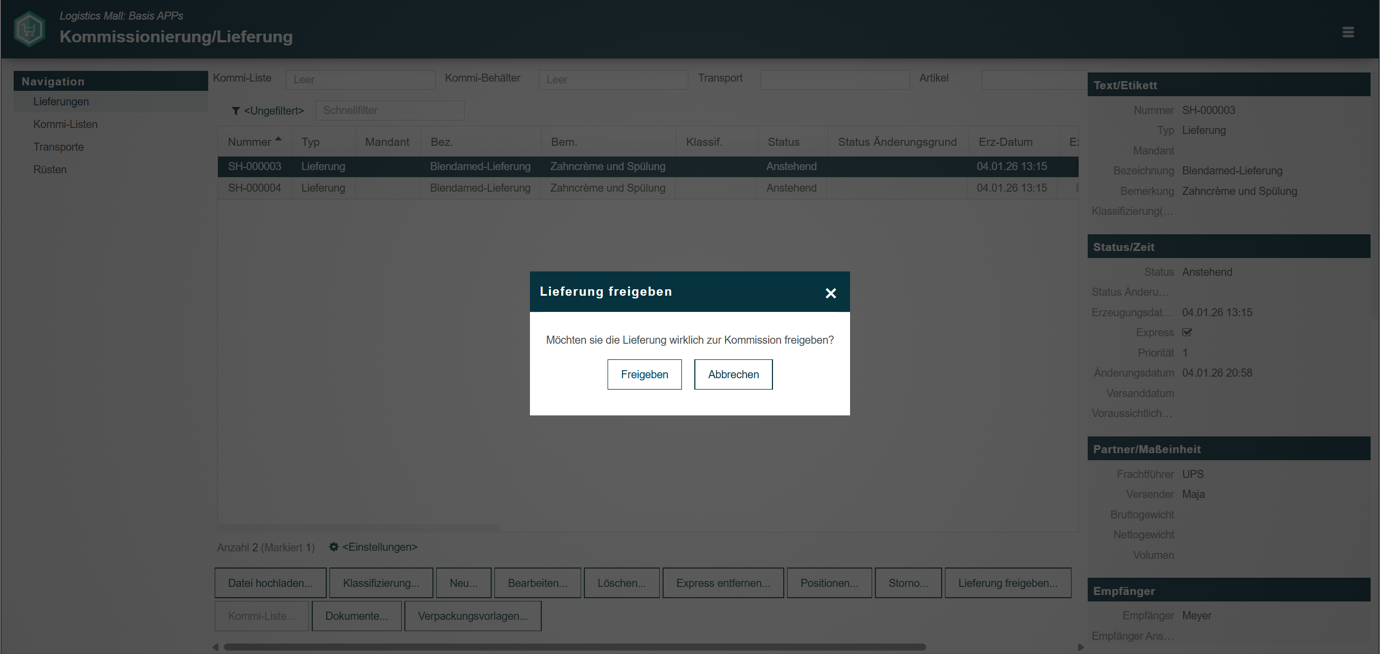Screen dimensions: 1380x654
Task: Click the Kommi-Liste filter field
Action: tap(361, 79)
